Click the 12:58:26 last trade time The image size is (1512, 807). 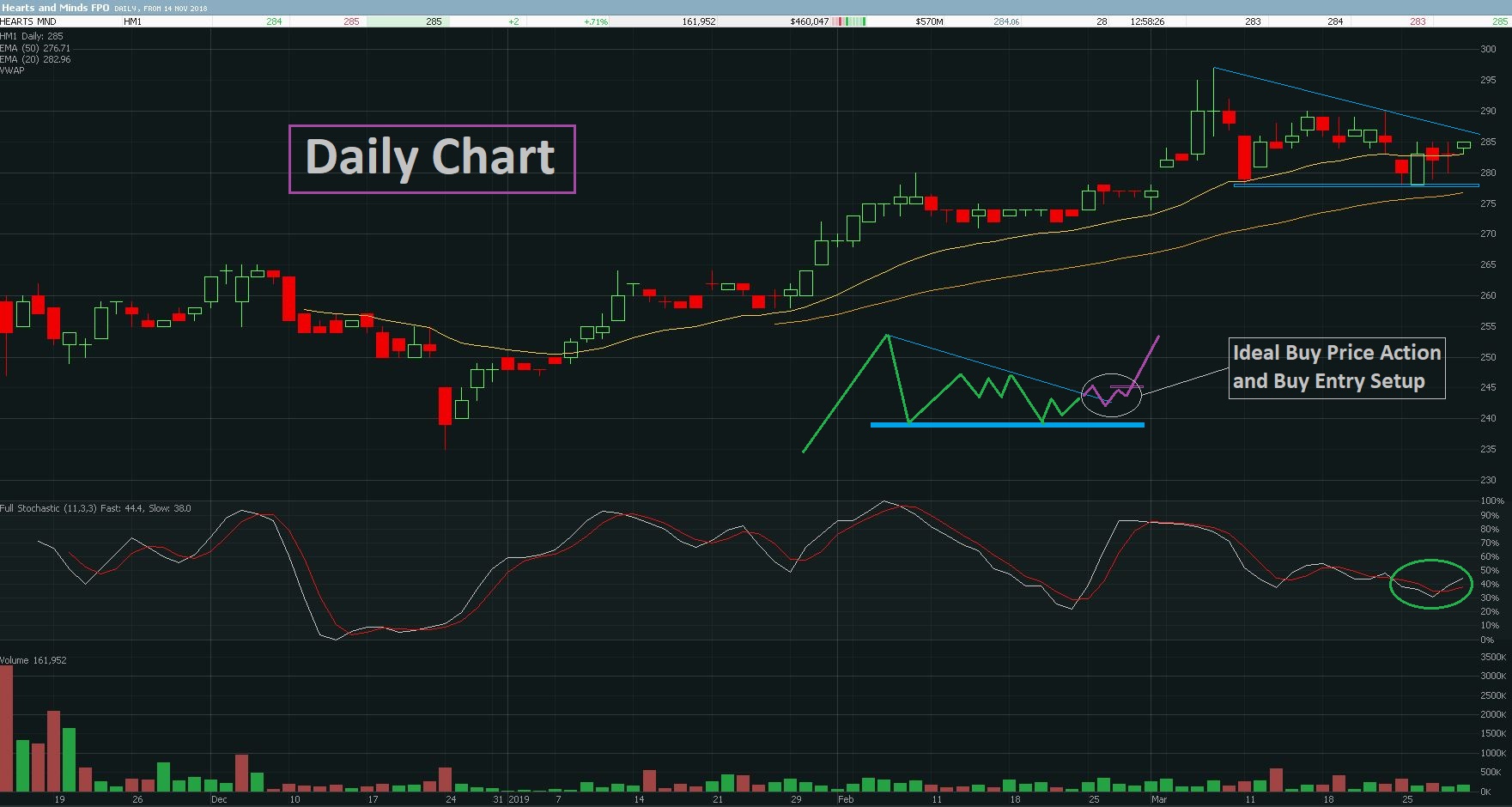click(1147, 21)
